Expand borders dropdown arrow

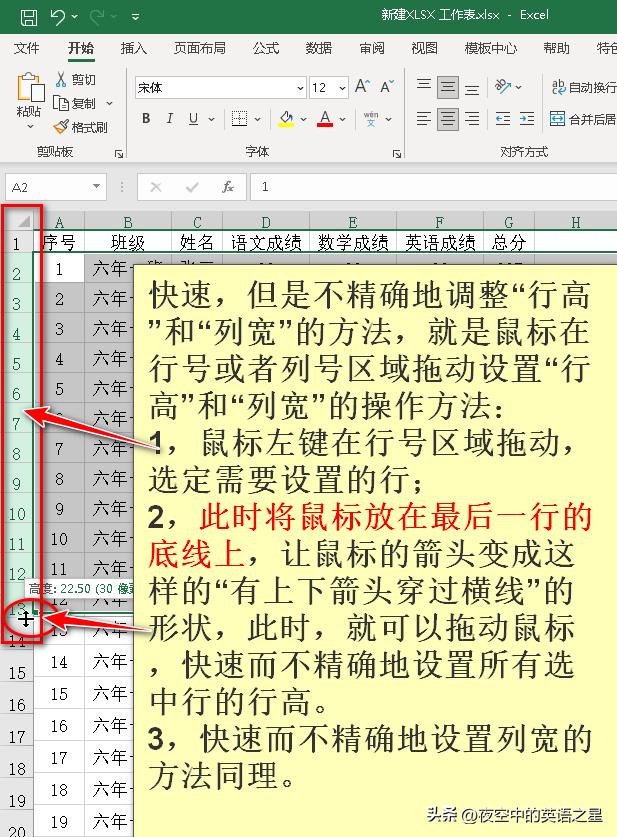tap(257, 119)
